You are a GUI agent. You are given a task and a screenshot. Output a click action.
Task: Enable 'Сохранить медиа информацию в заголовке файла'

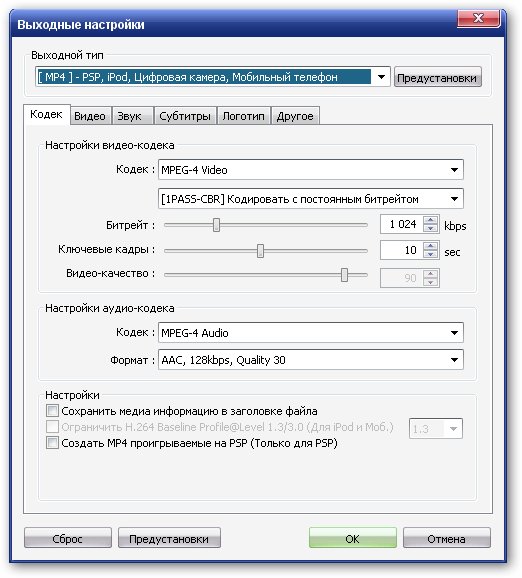click(x=52, y=411)
